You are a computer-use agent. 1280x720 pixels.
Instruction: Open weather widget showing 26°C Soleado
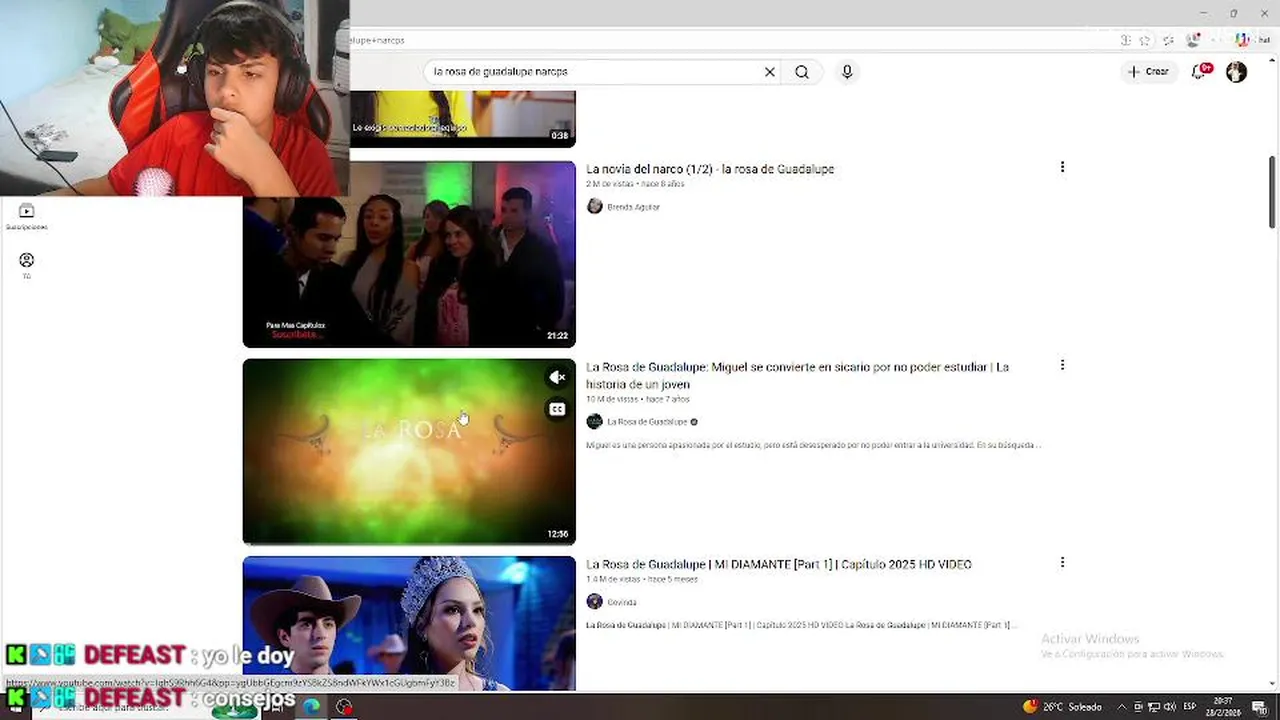pos(1062,707)
